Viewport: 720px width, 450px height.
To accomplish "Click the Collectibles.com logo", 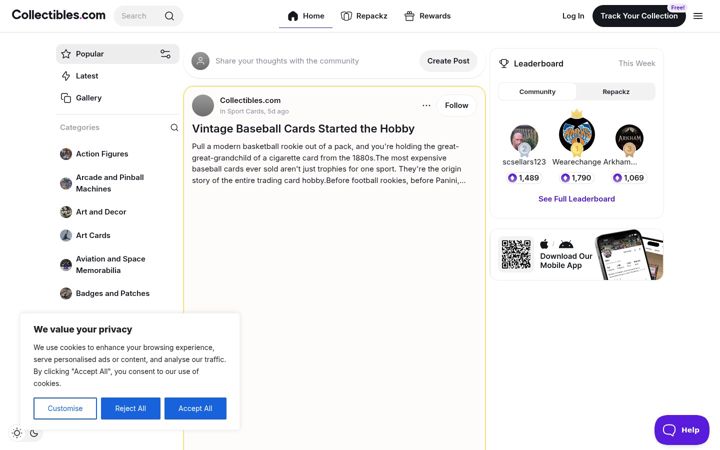I will pos(58,15).
